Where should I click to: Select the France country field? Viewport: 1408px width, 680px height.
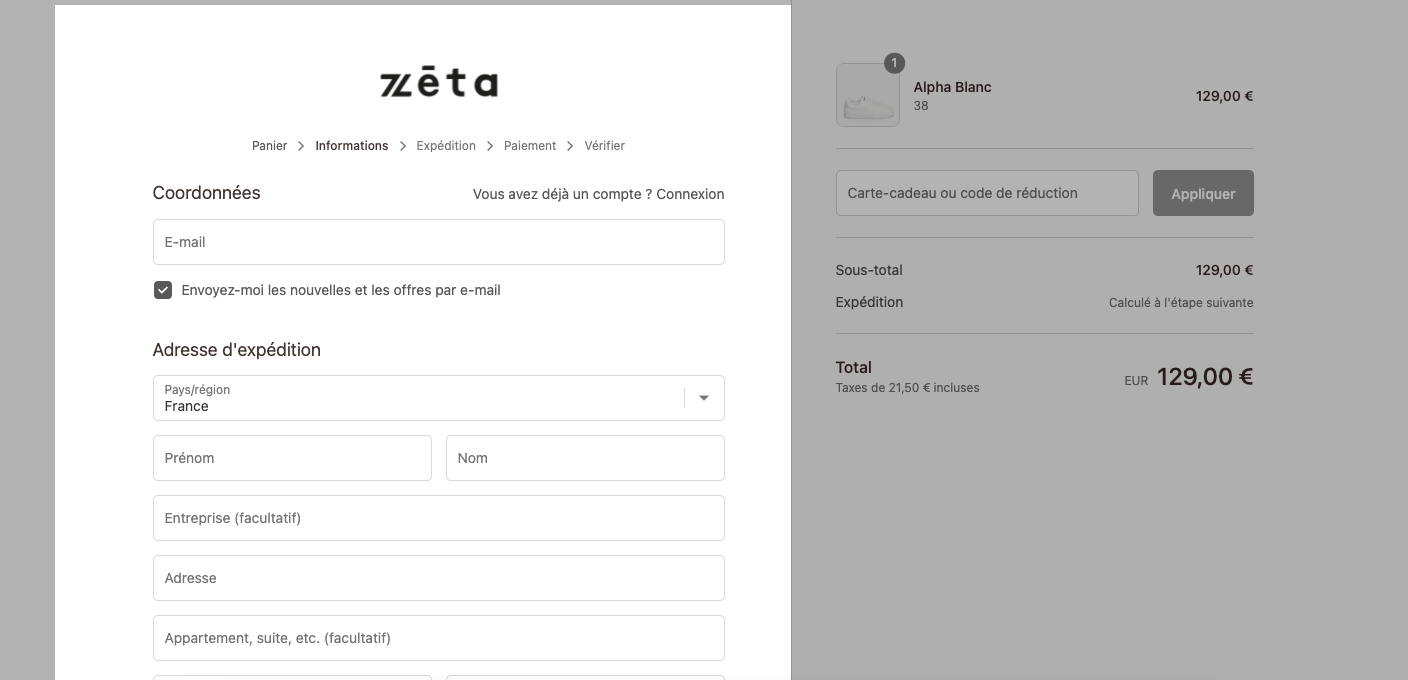pos(439,398)
